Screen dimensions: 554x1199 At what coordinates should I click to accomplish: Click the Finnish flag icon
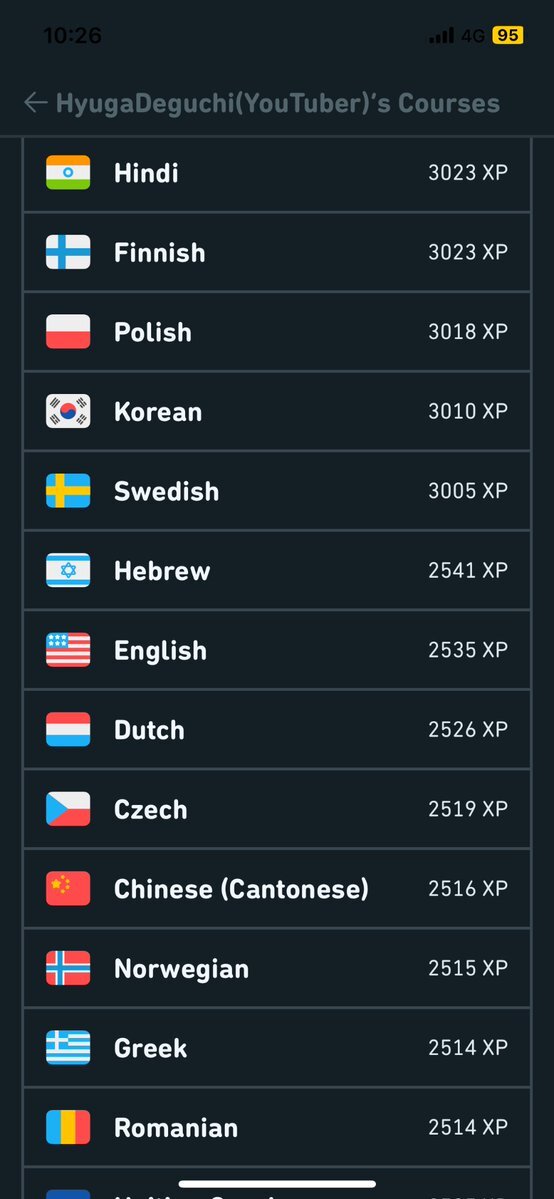(x=68, y=252)
